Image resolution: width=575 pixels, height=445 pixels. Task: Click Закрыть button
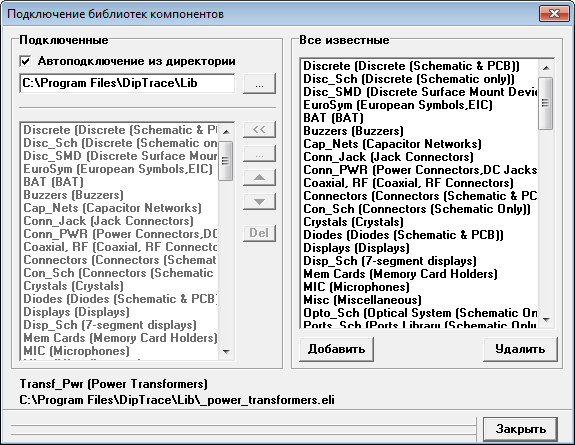point(520,429)
